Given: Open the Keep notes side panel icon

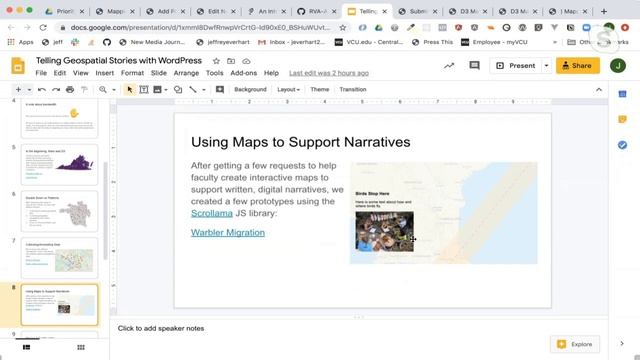Looking at the screenshot, I should tap(622, 119).
